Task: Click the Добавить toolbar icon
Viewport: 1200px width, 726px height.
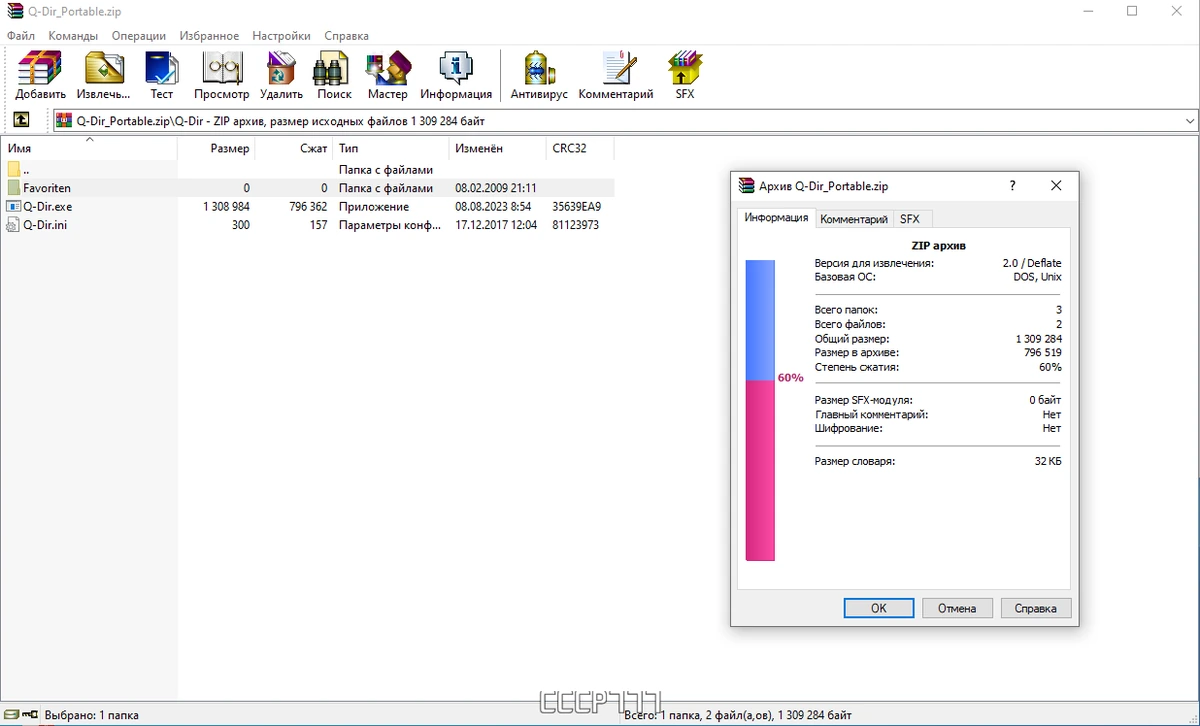Action: pyautogui.click(x=40, y=68)
